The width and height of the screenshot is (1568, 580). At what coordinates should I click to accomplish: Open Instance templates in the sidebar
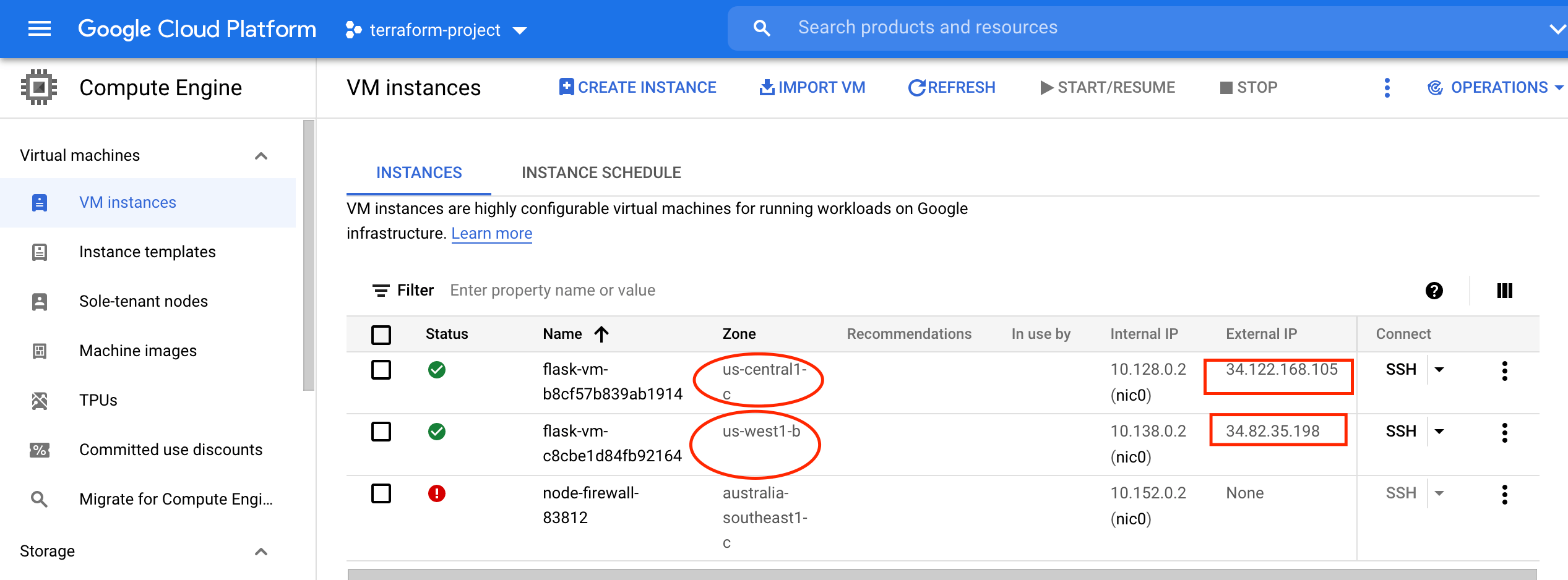[148, 252]
